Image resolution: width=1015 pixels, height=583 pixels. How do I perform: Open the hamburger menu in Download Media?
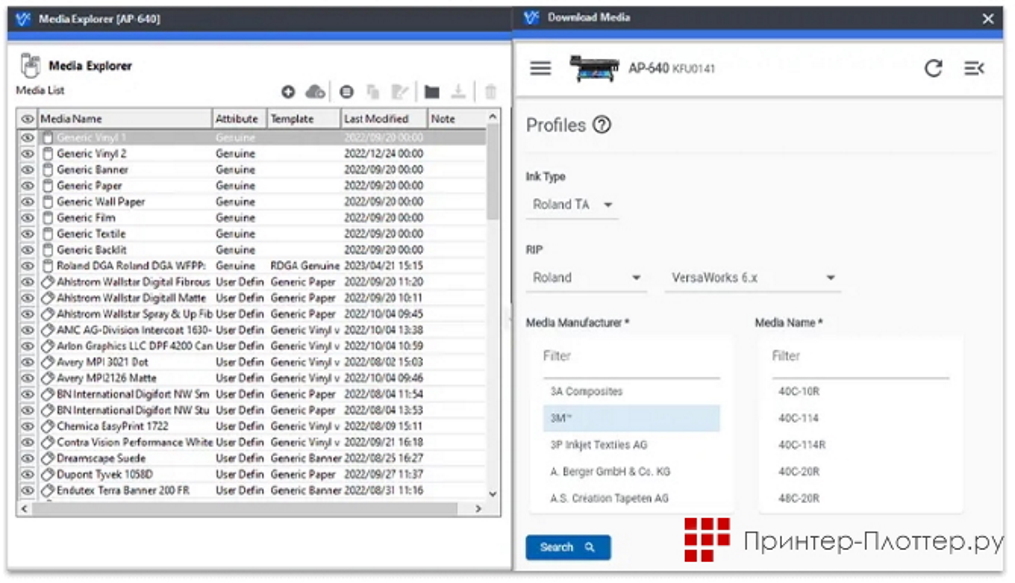540,68
